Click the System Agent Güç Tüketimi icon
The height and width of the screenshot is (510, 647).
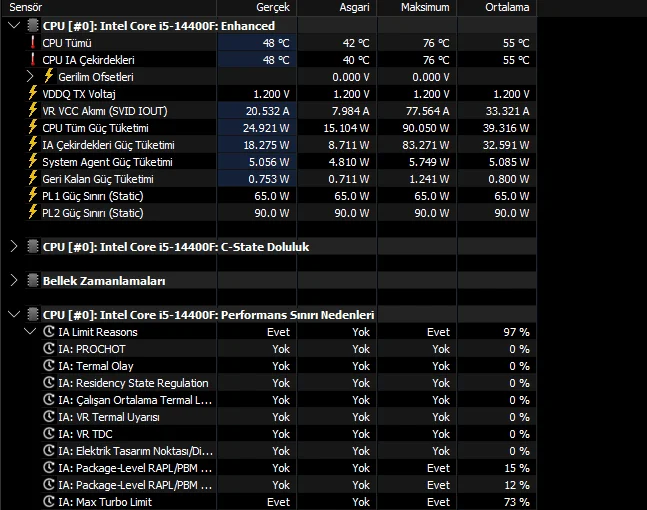[x=33, y=161]
